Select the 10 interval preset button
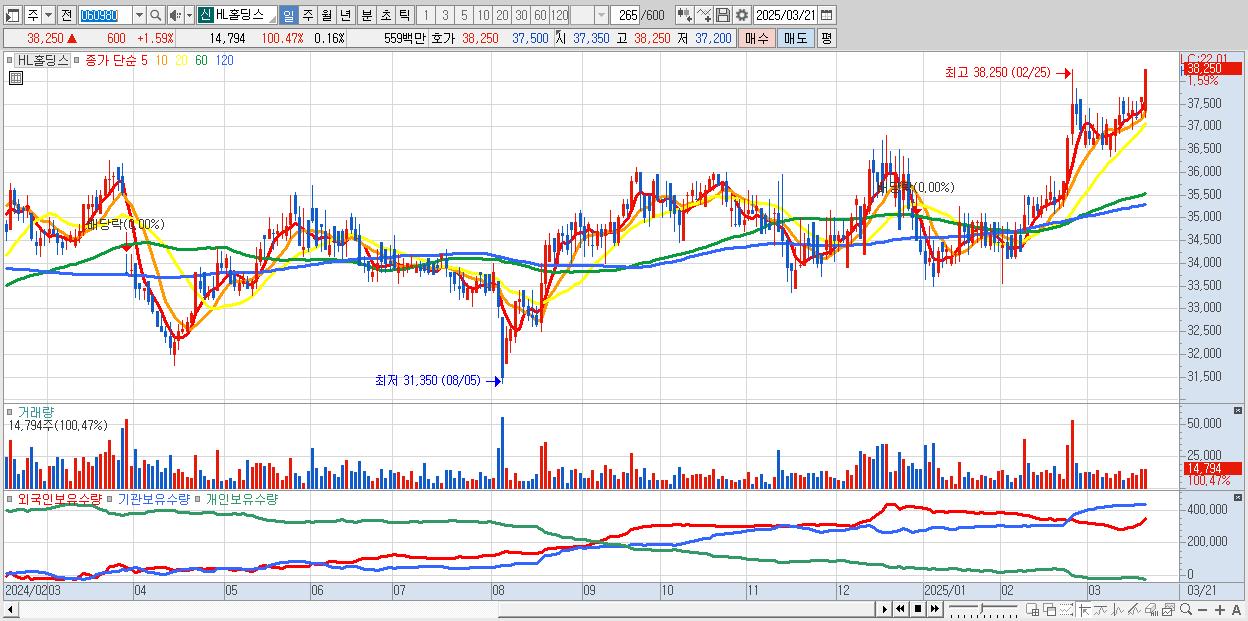This screenshot has width=1248, height=621. pyautogui.click(x=483, y=15)
